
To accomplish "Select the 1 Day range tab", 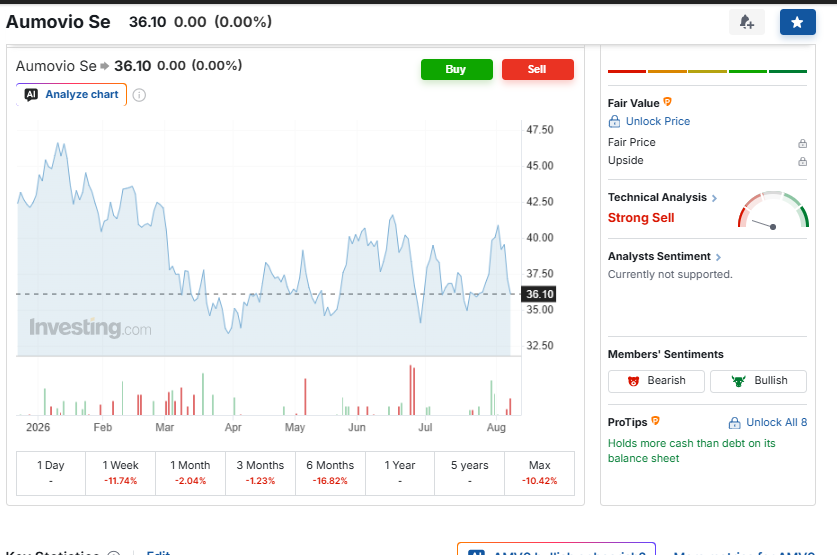I will coord(51,473).
